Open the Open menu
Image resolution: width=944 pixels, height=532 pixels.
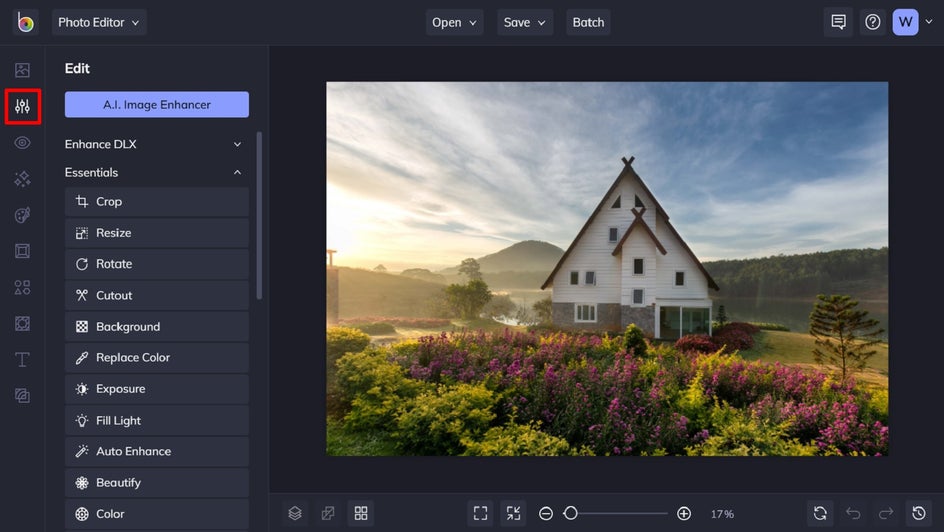coord(455,22)
